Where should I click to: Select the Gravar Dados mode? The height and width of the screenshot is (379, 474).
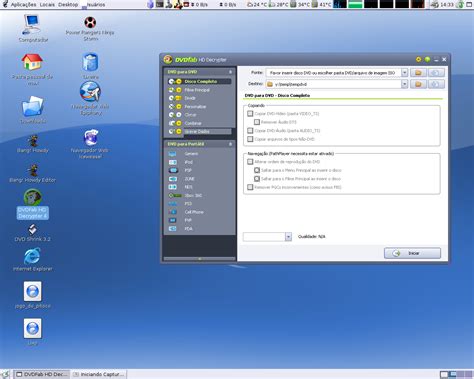coord(199,131)
